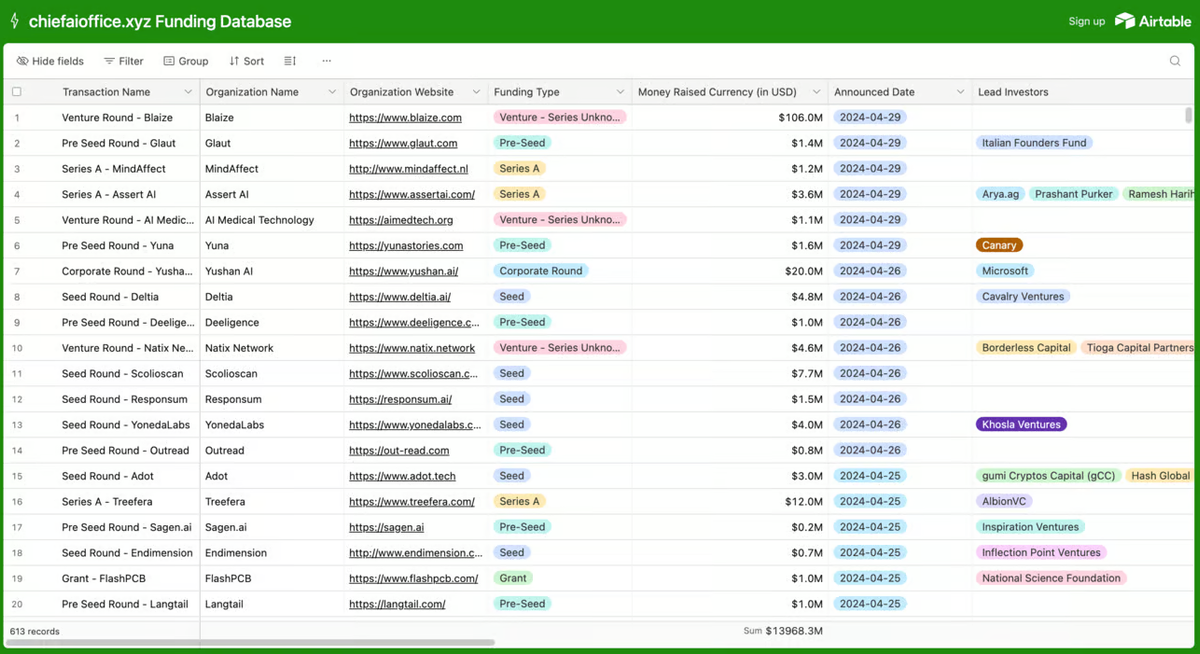Click the horizontal scrollbar at bottom

250,643
